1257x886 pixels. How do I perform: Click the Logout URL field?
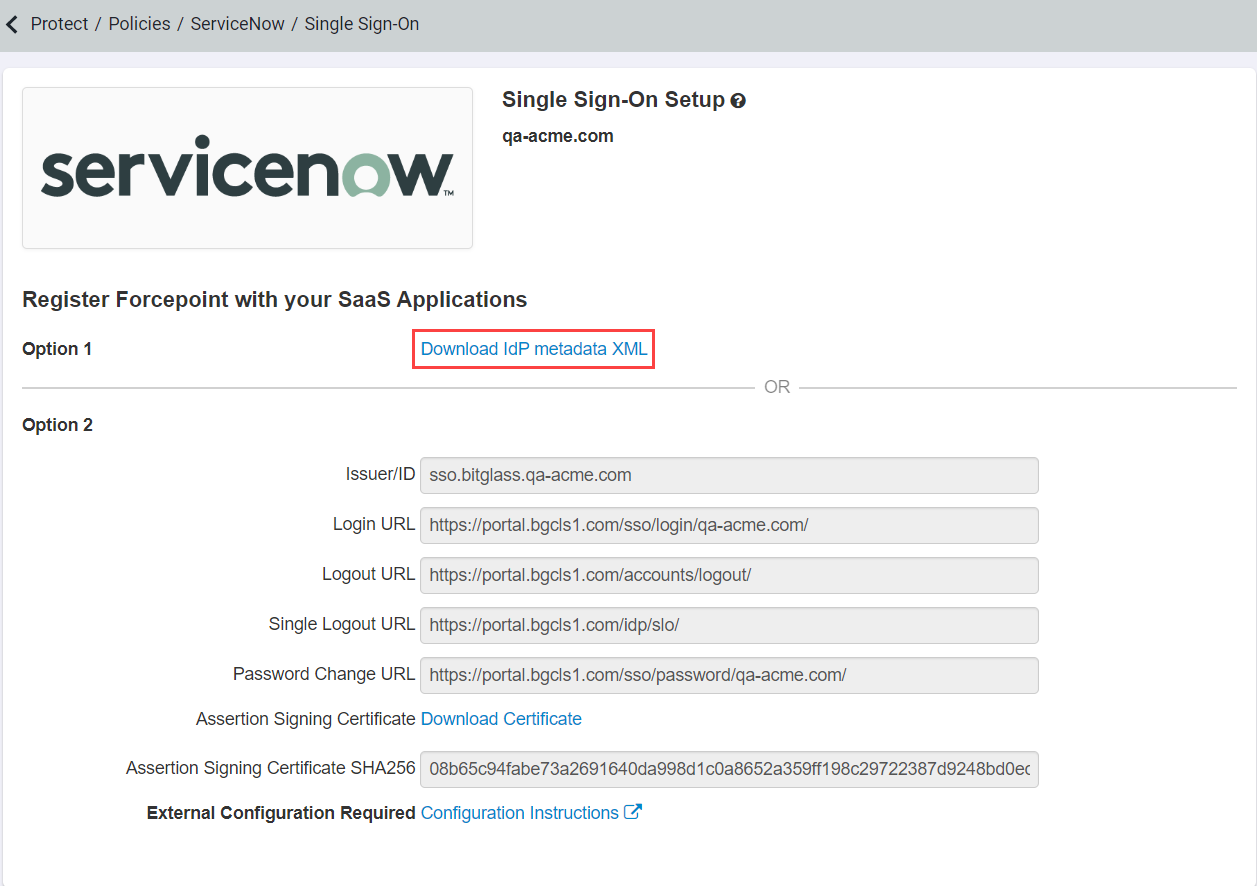pyautogui.click(x=730, y=575)
